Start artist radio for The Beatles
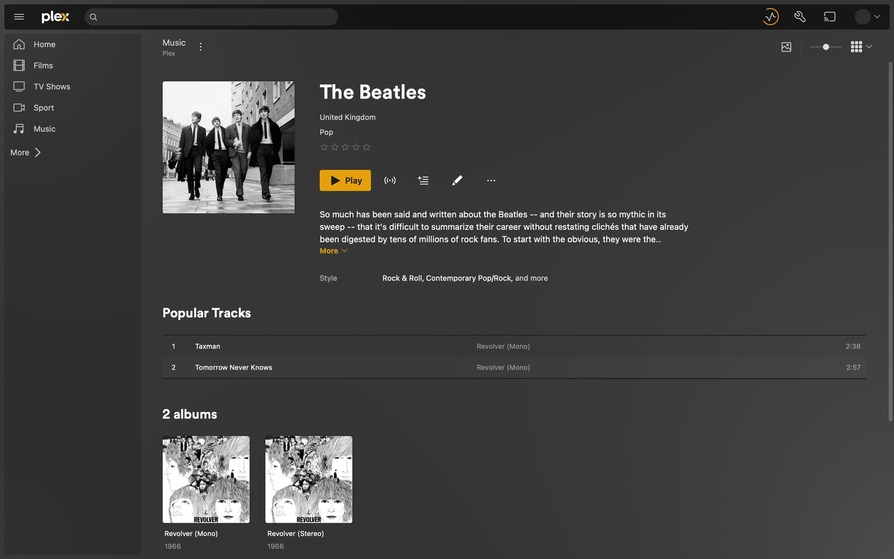This screenshot has width=894, height=559. [390, 180]
